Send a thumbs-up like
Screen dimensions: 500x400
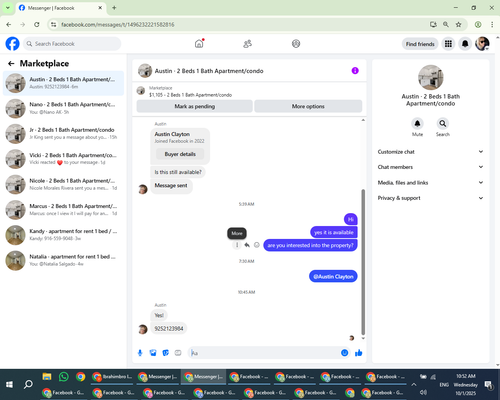(359, 353)
